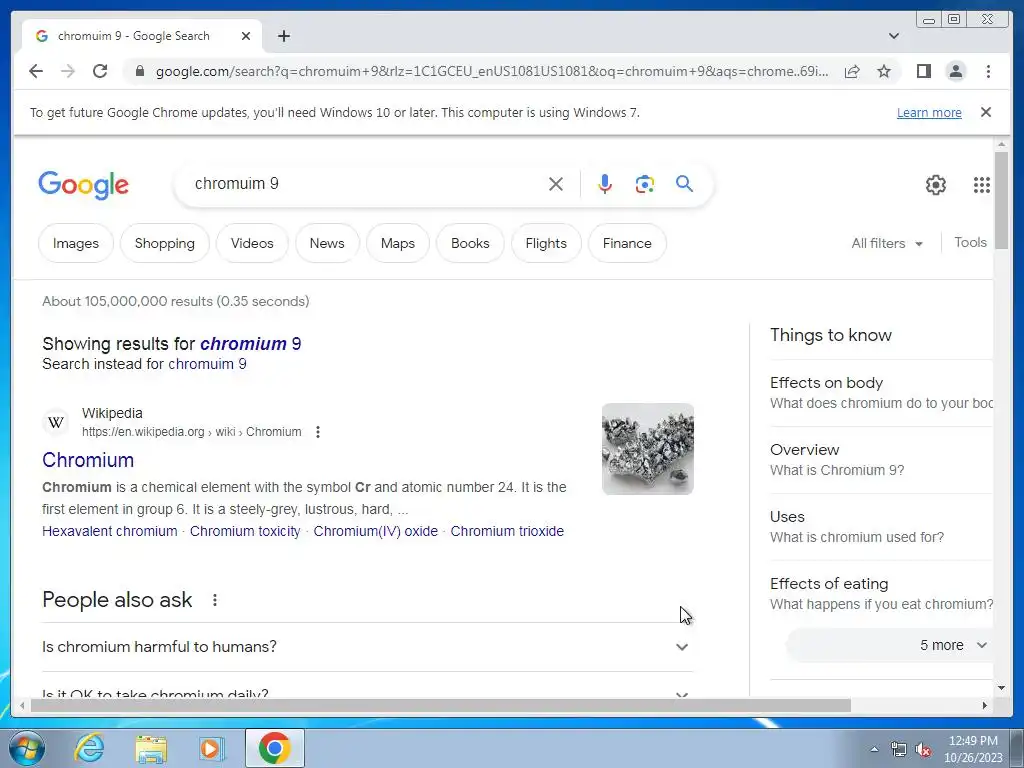Switch to Images results
The width and height of the screenshot is (1024, 768).
coord(76,243)
